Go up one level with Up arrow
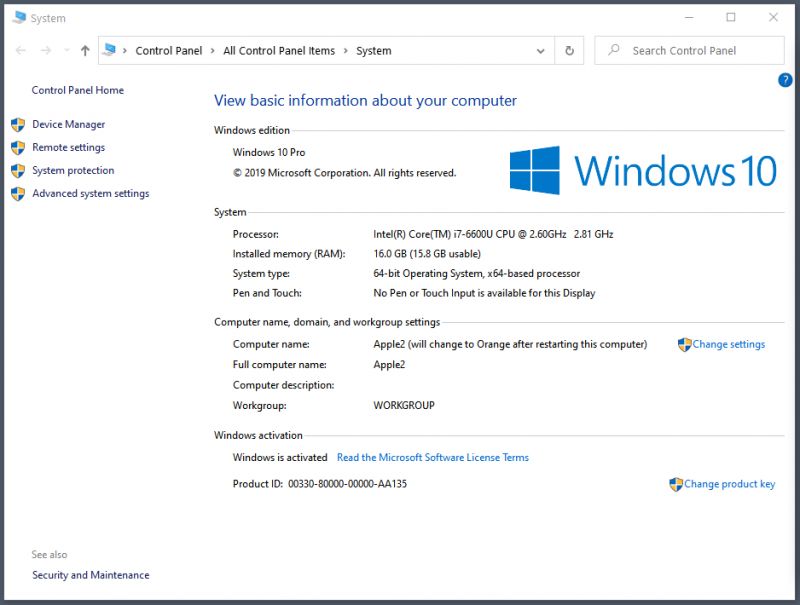 click(x=85, y=51)
